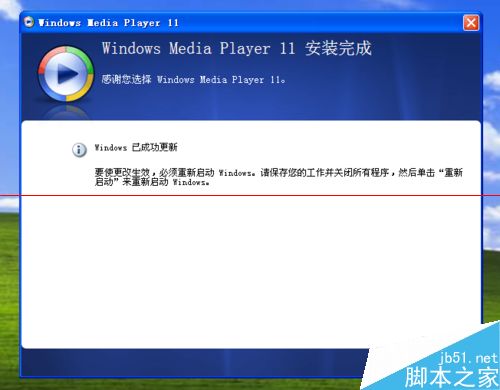The width and height of the screenshot is (500, 390).
Task: Click the large Windows Media Player logo
Action: [66, 74]
